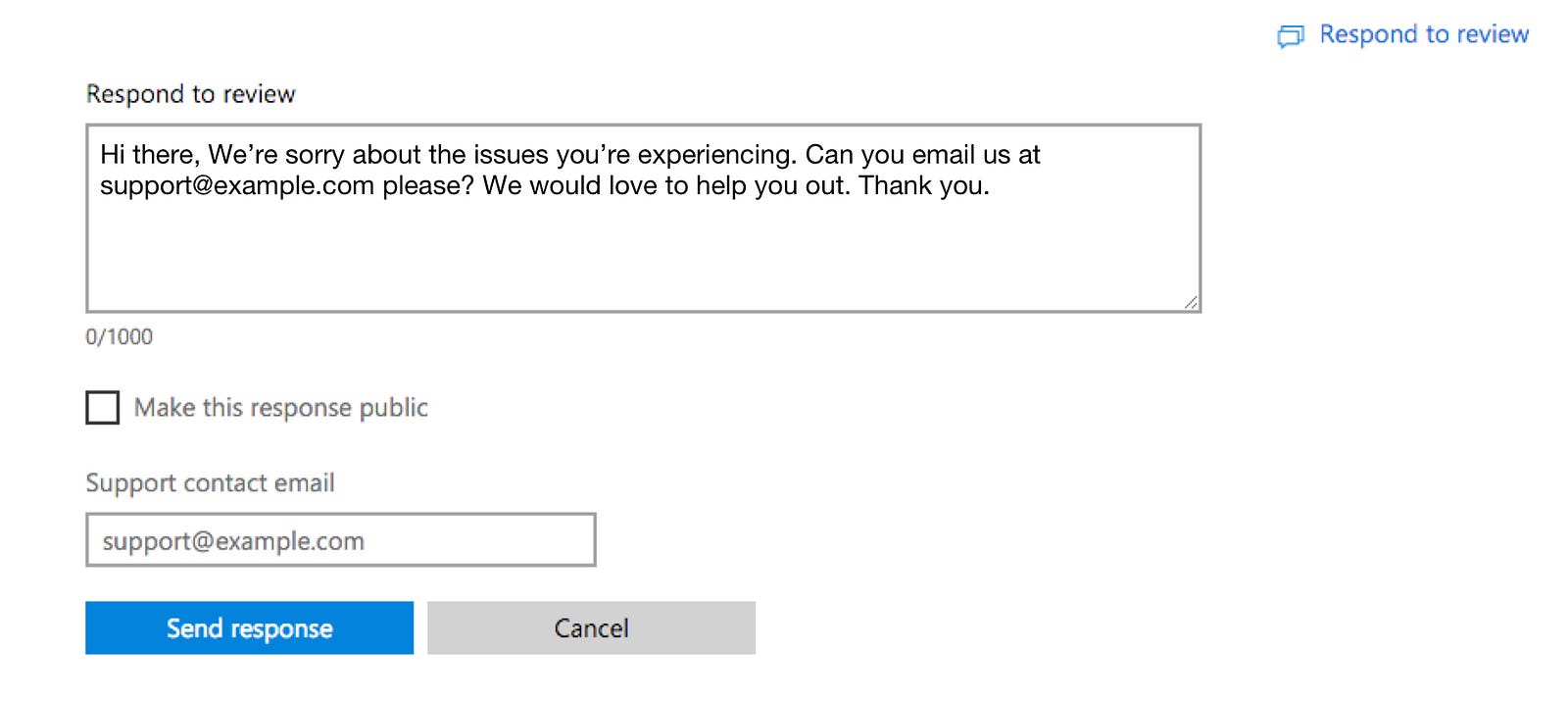Image resolution: width=1568 pixels, height=704 pixels.
Task: Click the word please? in the response text
Action: (428, 185)
